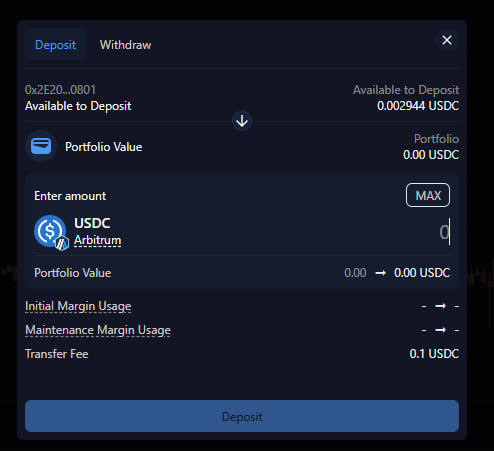Click the down arrow swap icon
The width and height of the screenshot is (494, 451).
point(242,121)
